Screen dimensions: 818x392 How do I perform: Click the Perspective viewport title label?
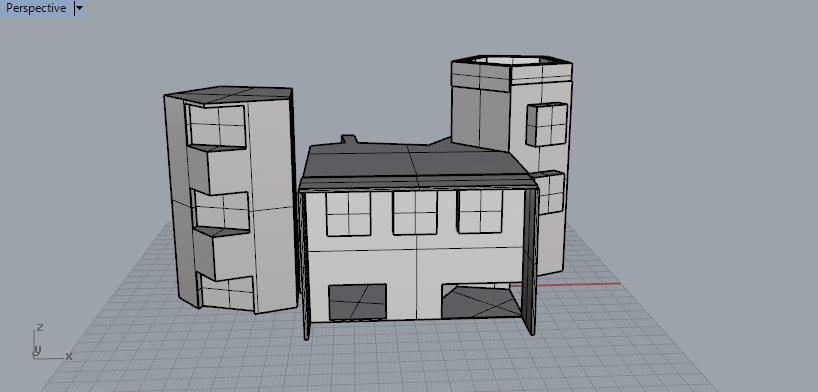point(36,8)
